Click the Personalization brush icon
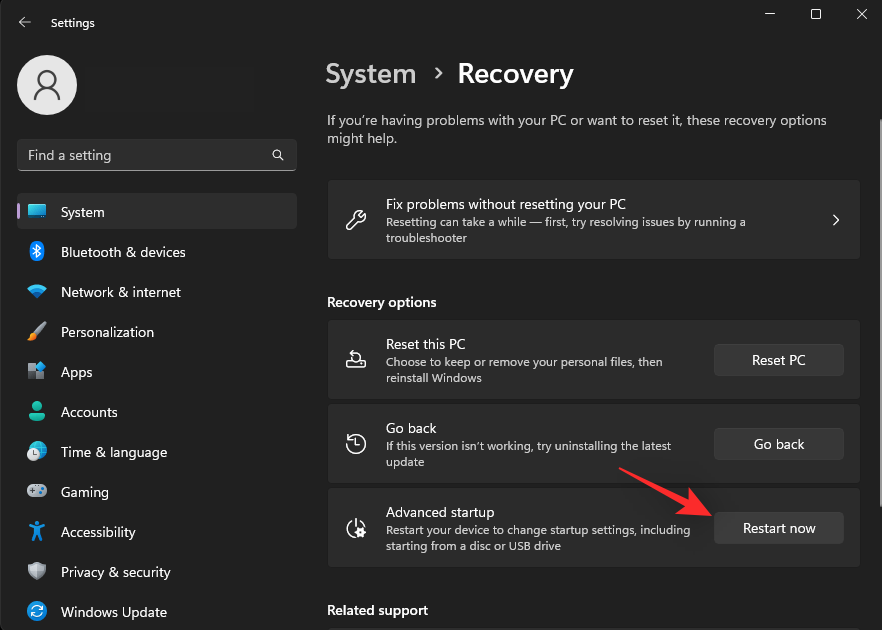The height and width of the screenshot is (630, 882). (37, 332)
